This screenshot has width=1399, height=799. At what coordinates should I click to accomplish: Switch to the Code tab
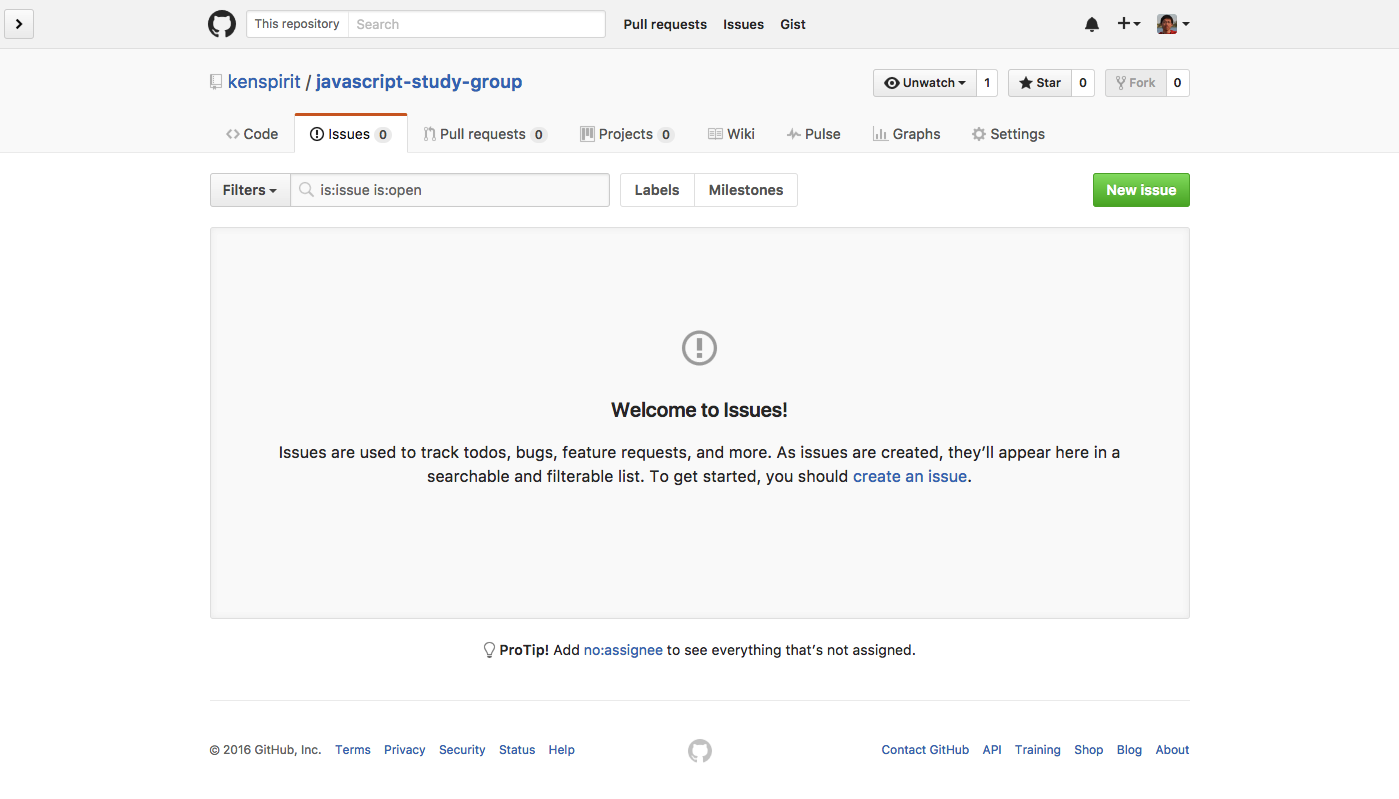click(252, 134)
